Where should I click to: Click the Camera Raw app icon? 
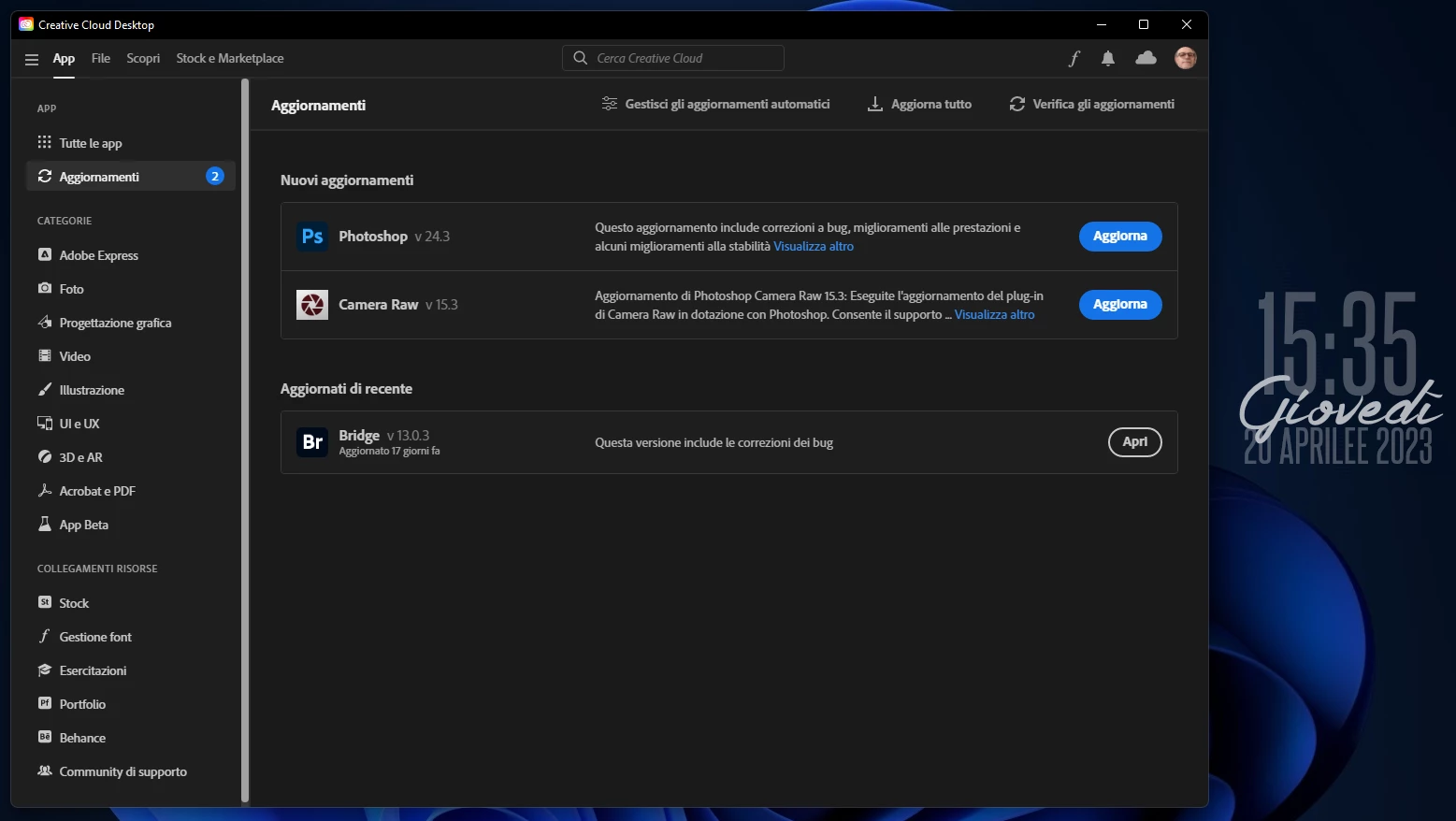click(x=312, y=305)
